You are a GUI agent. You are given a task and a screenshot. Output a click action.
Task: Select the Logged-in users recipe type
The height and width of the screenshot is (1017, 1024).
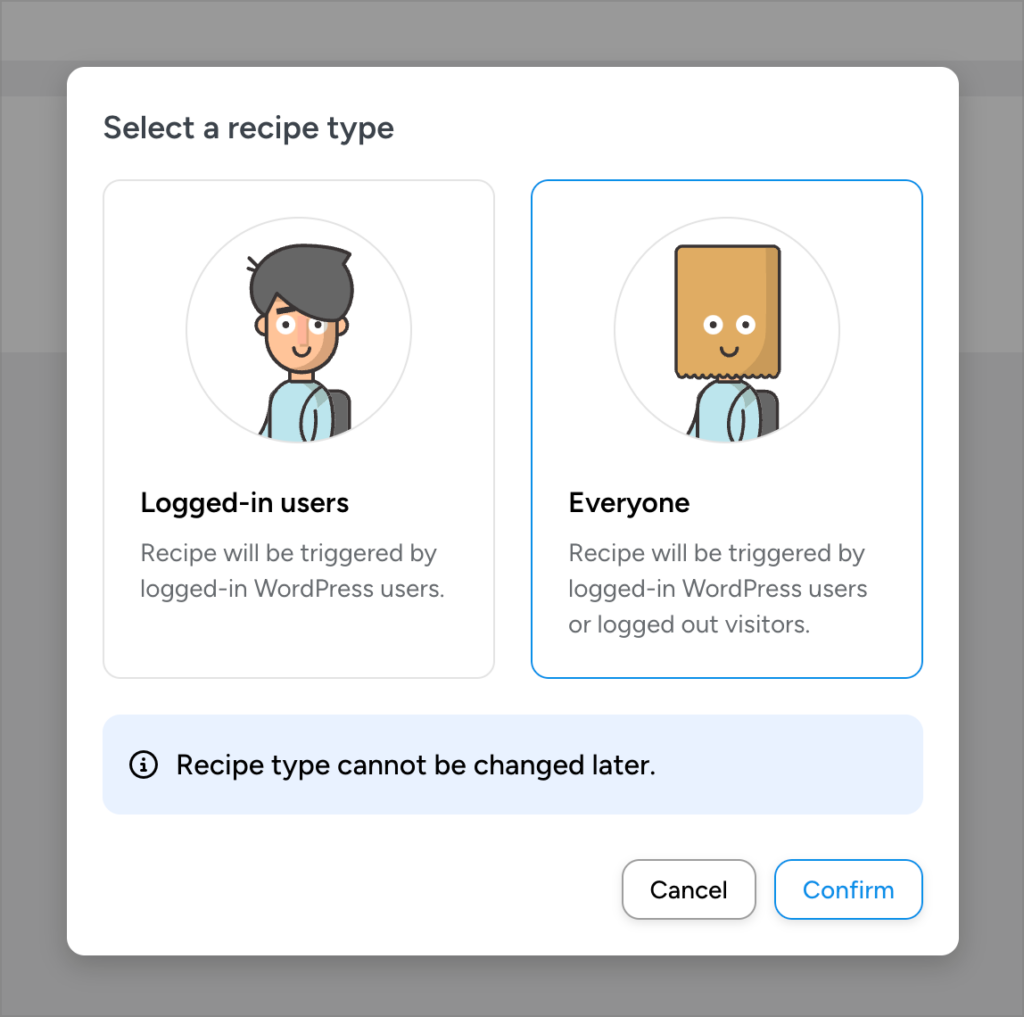298,428
